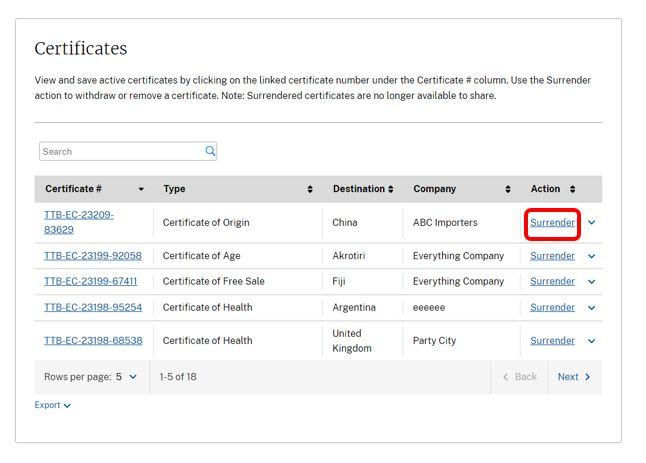
Task: Click the search magnifier icon
Action: 210,151
